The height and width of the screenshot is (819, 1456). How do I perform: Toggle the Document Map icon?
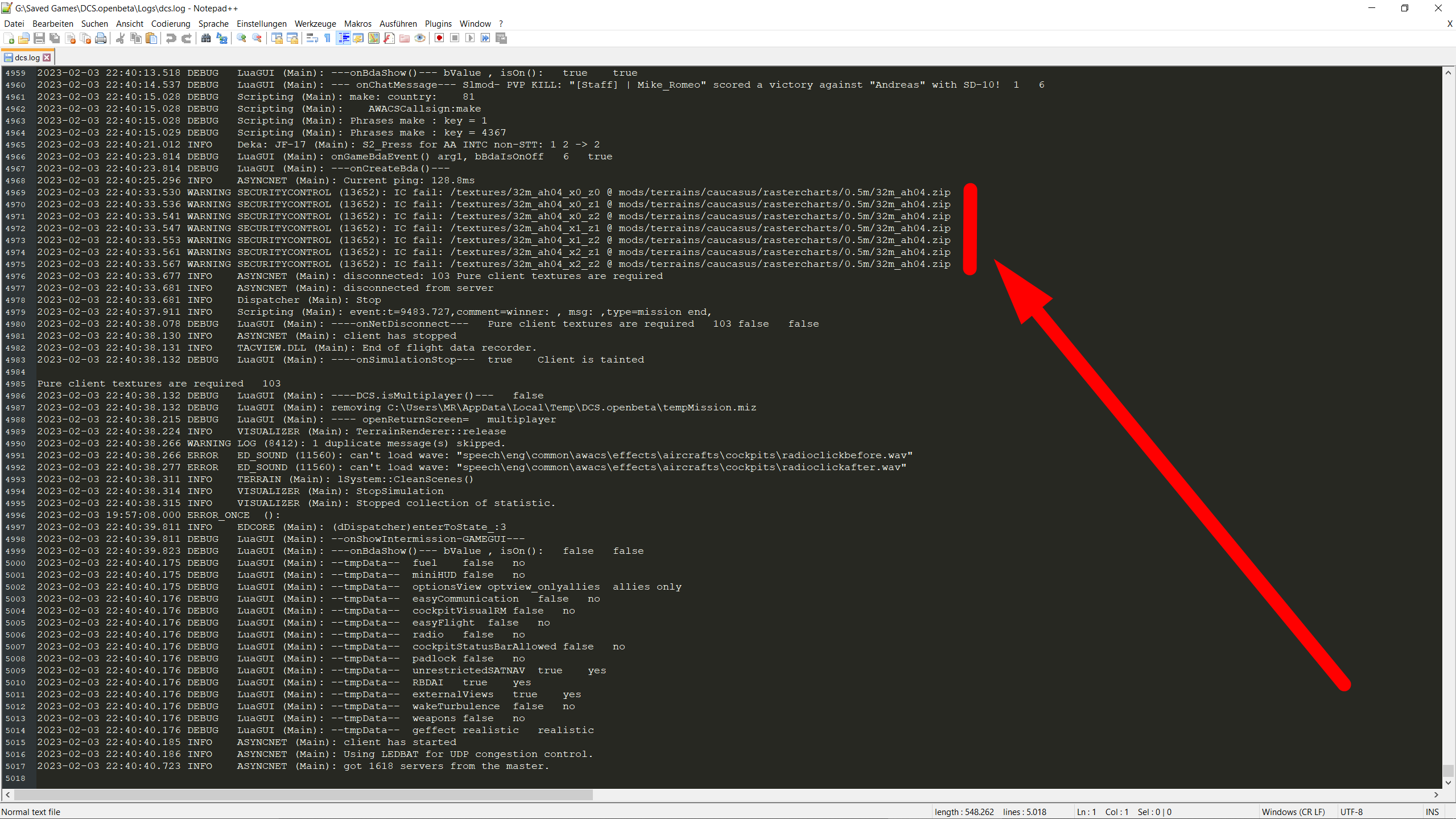click(x=374, y=38)
